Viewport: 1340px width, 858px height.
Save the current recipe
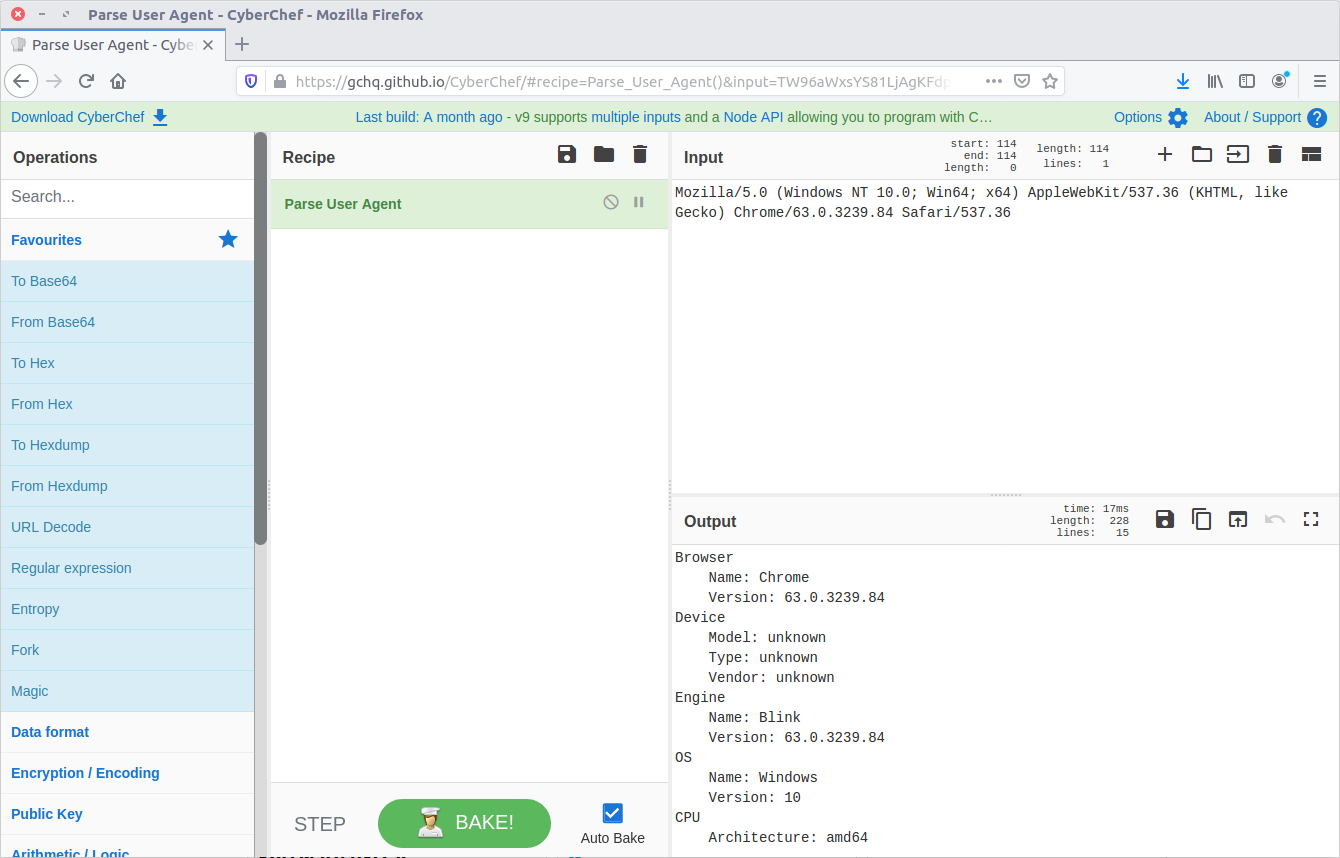tap(567, 154)
